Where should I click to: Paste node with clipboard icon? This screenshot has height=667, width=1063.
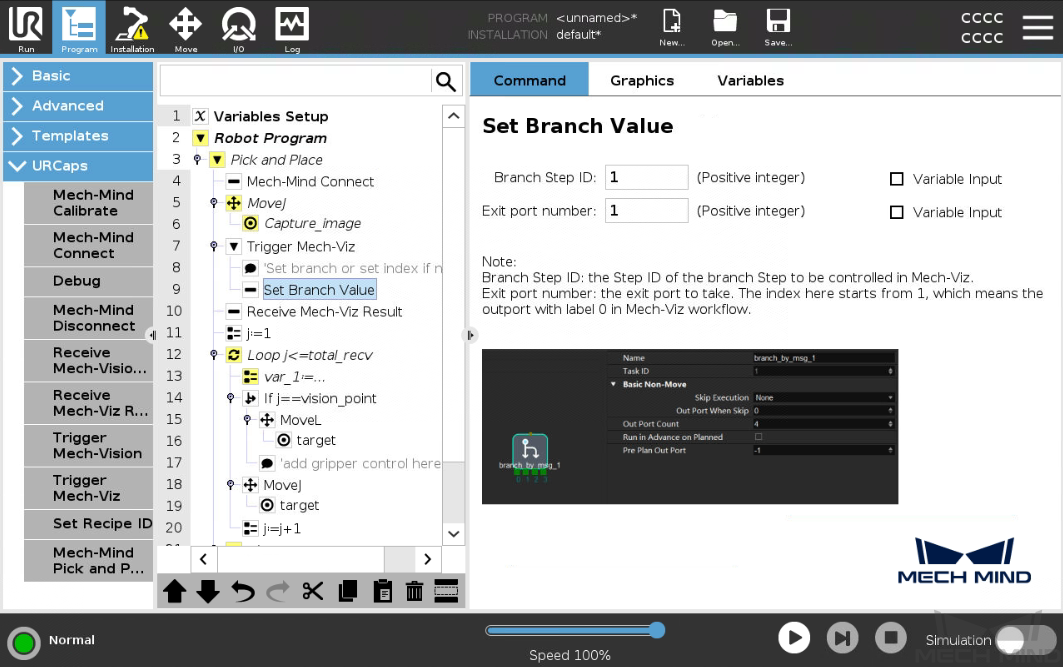tap(382, 591)
